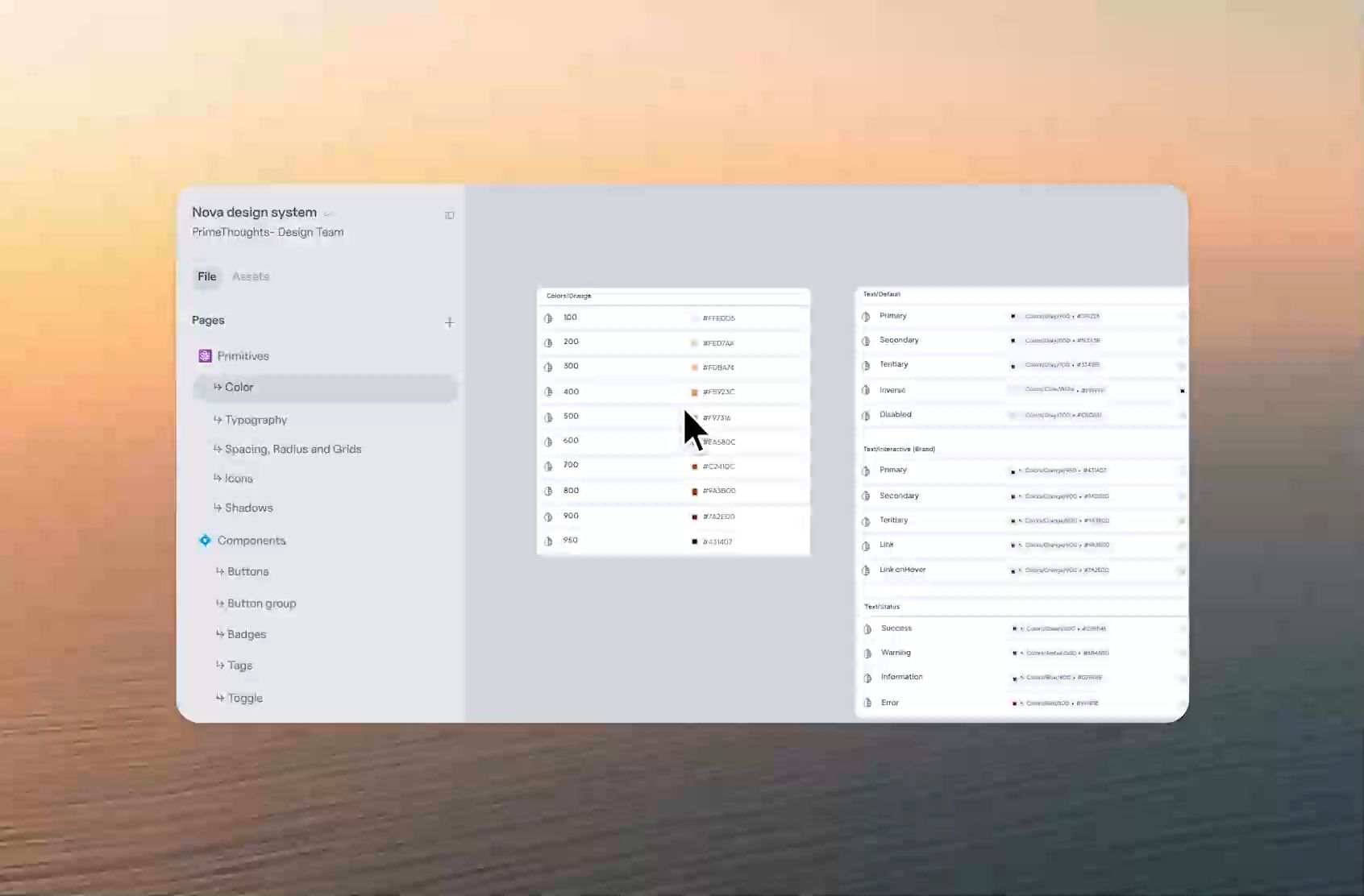The image size is (1364, 896).
Task: Open the Button group page
Action: (x=261, y=604)
